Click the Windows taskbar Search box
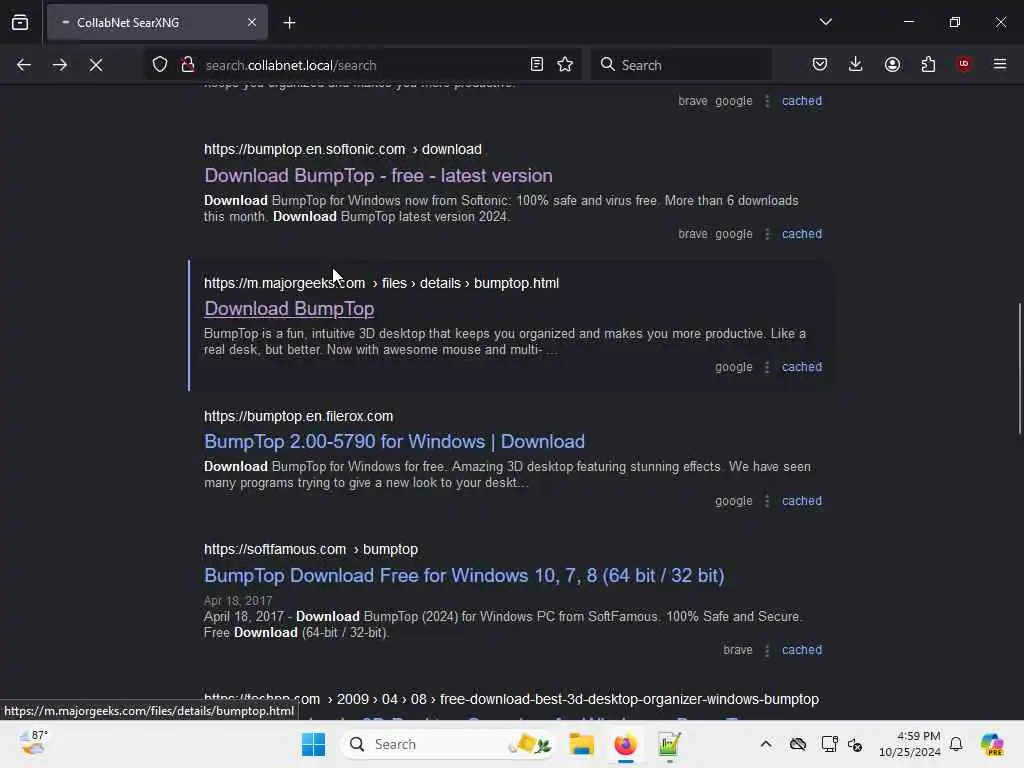This screenshot has width=1024, height=768. 448,744
